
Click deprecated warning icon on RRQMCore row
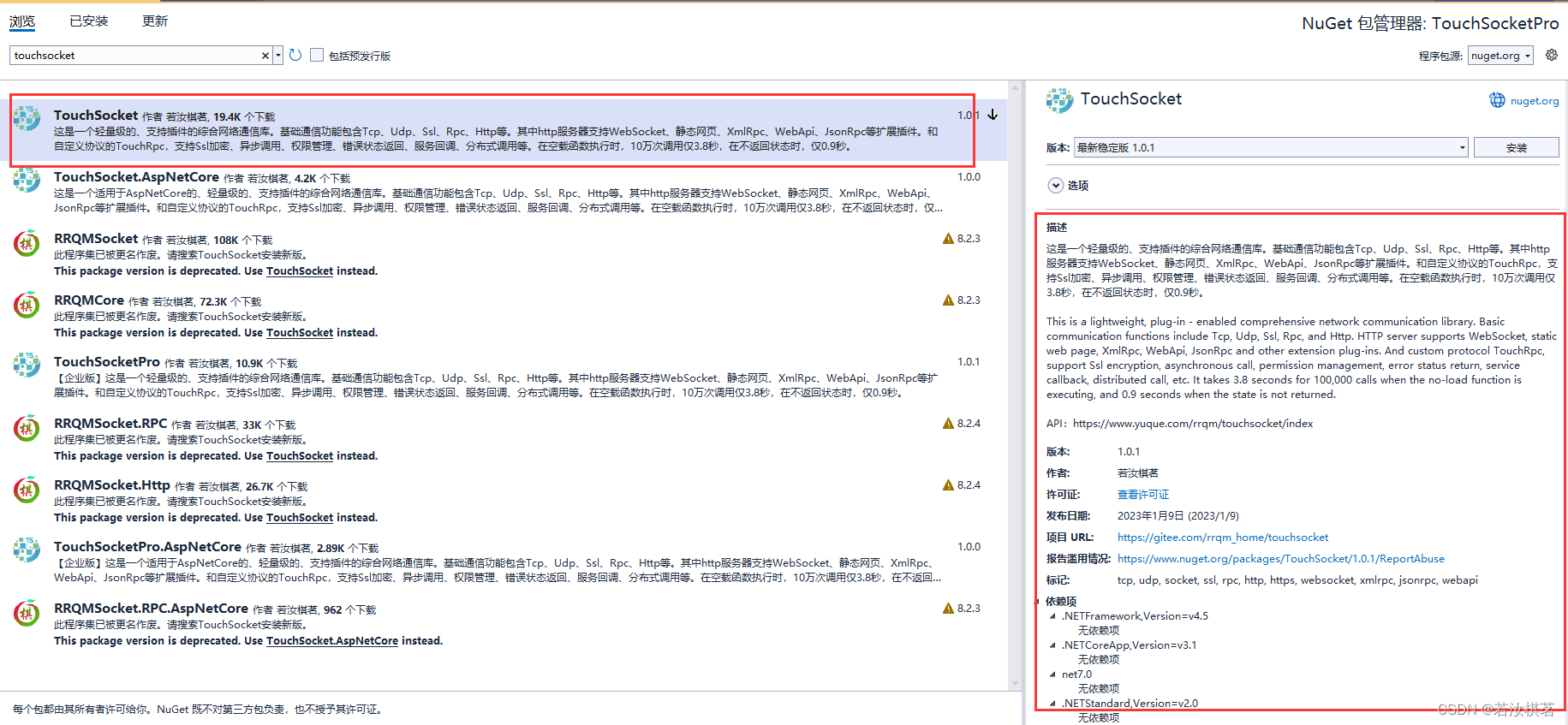point(948,300)
